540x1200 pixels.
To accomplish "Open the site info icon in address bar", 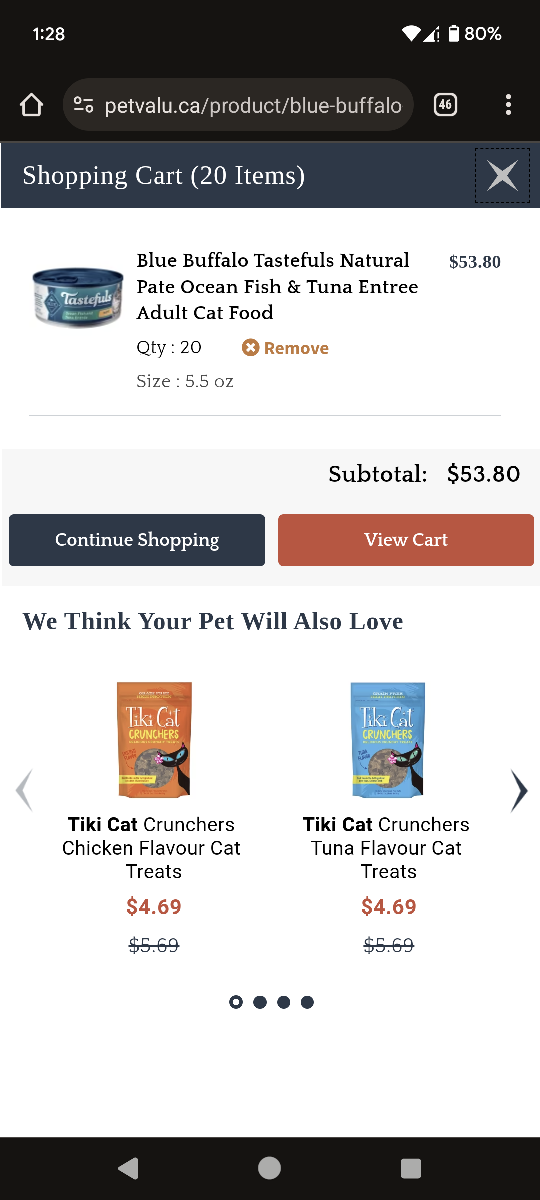I will [x=84, y=105].
